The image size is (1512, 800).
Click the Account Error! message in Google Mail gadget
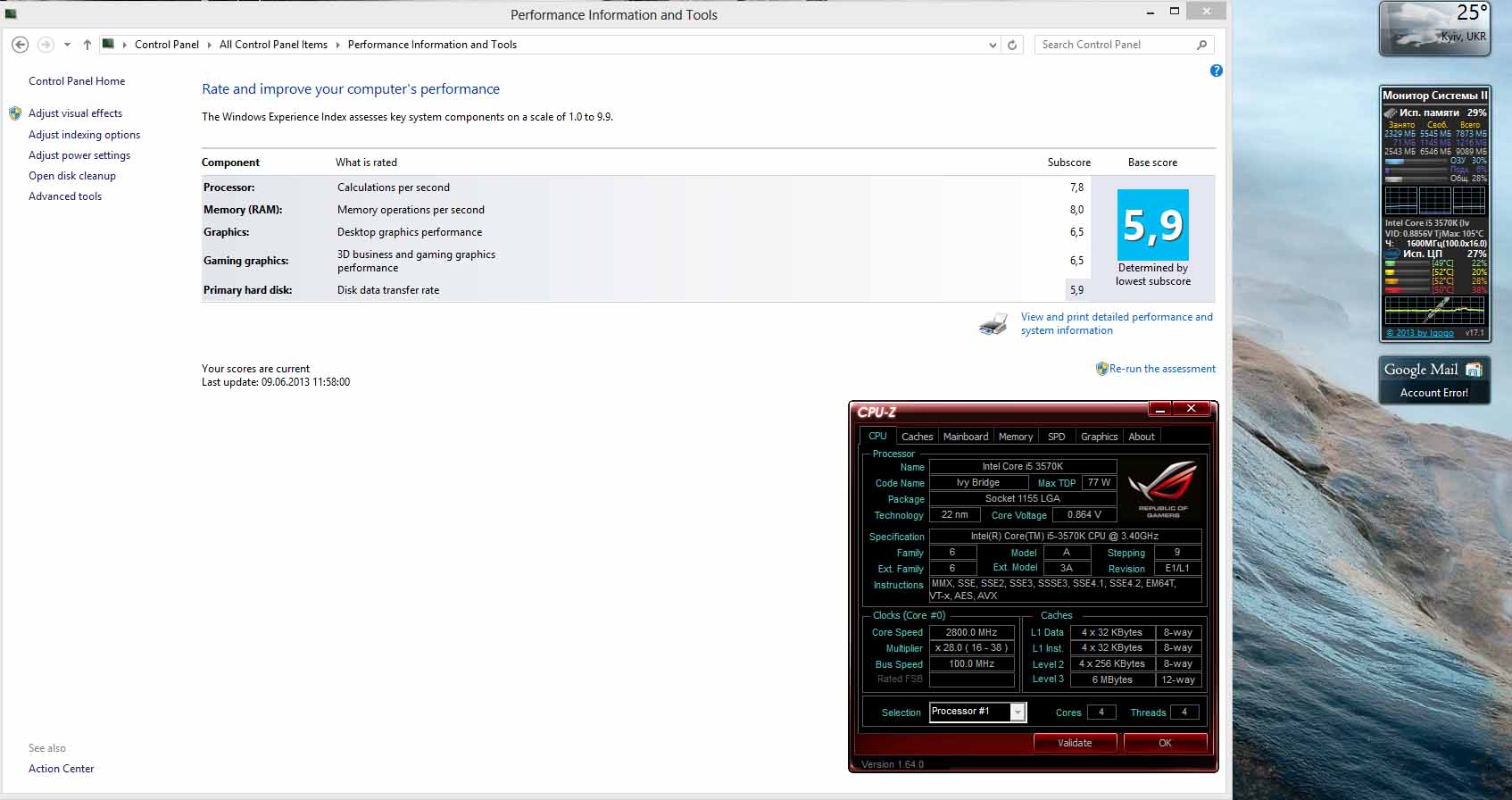tap(1434, 393)
